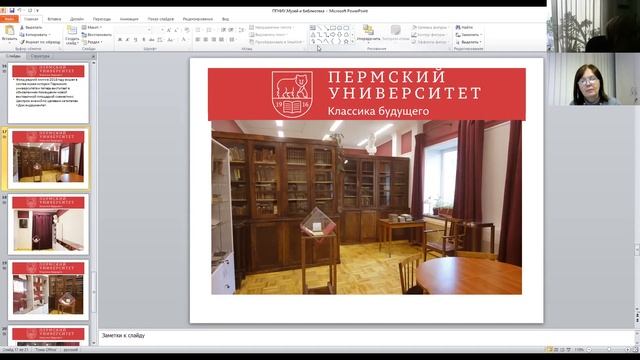The height and width of the screenshot is (360, 640).
Task: Find text with Найти
Action: point(464,27)
